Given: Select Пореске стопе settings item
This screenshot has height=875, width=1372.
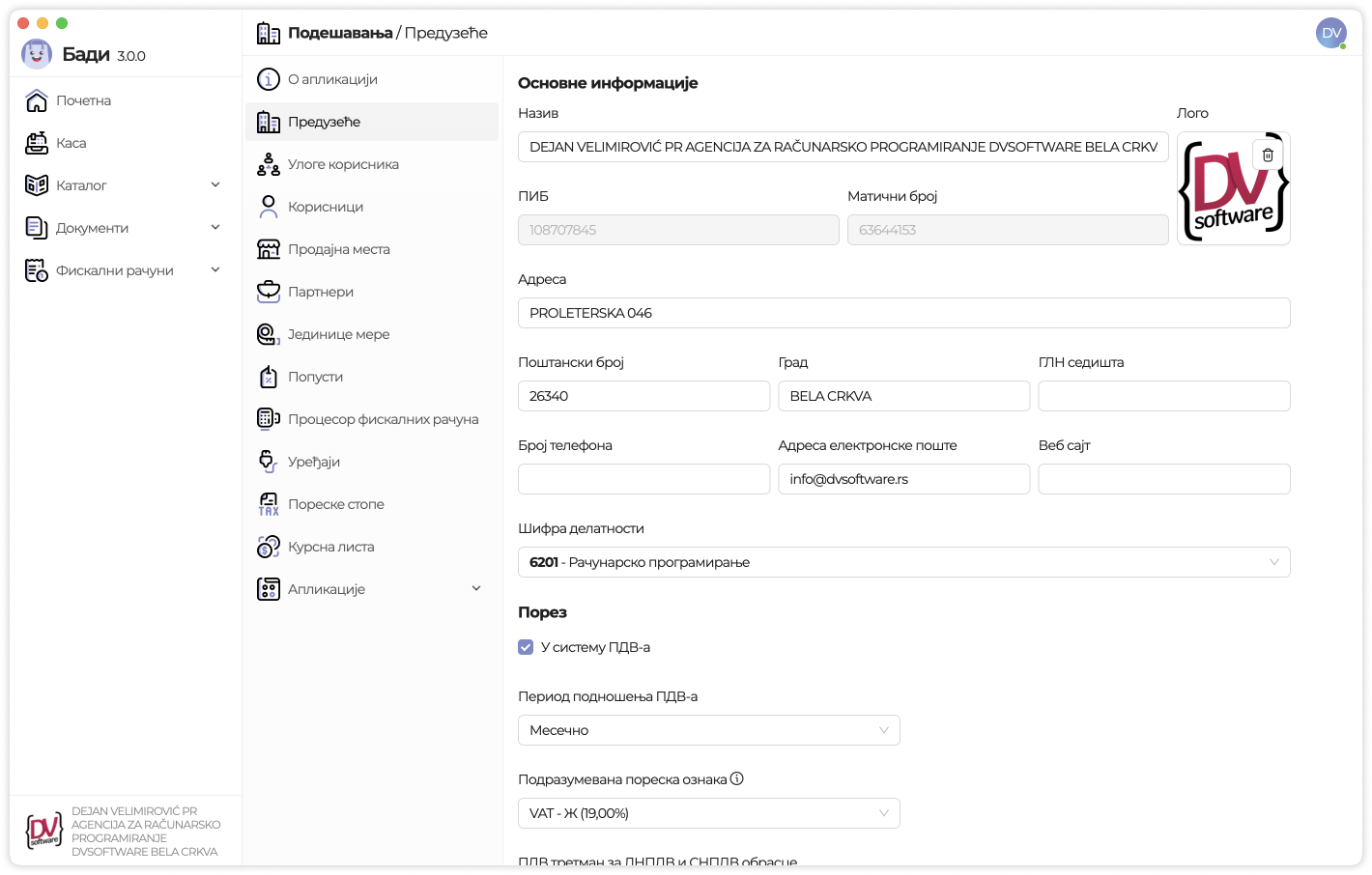Looking at the screenshot, I should tap(372, 504).
